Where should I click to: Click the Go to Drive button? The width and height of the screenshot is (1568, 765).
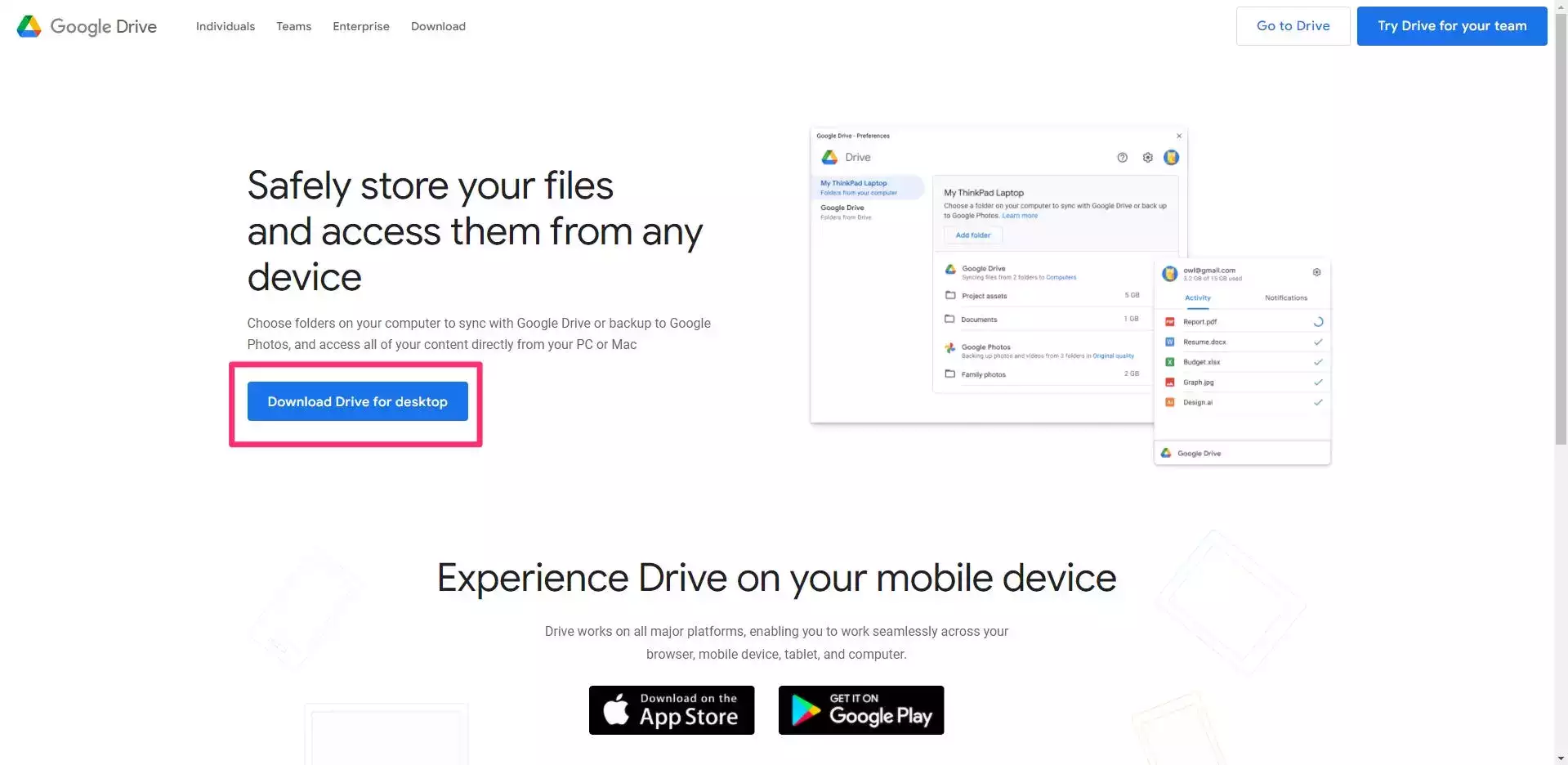(x=1293, y=26)
